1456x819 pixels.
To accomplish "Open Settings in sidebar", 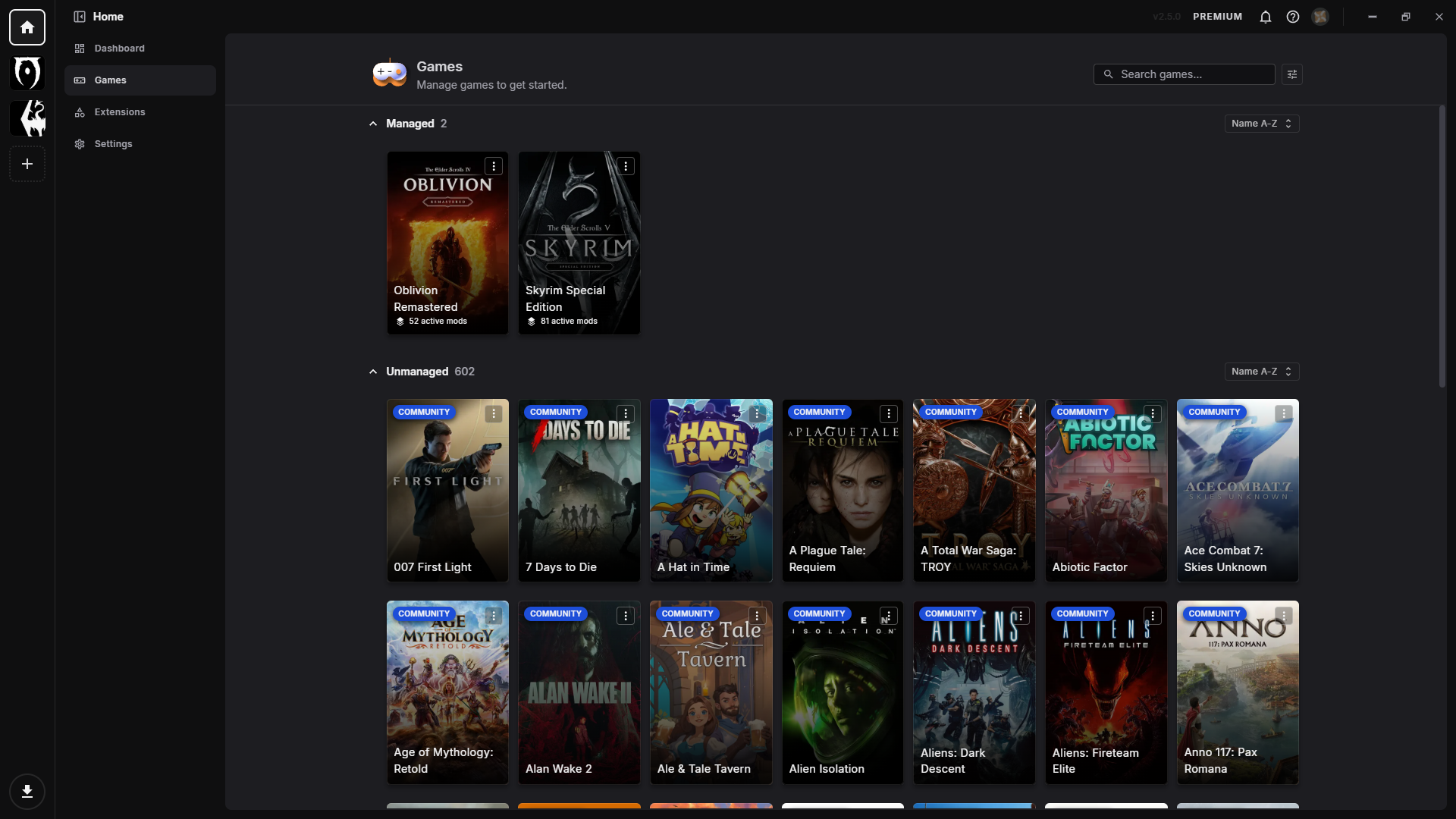I will 140,144.
